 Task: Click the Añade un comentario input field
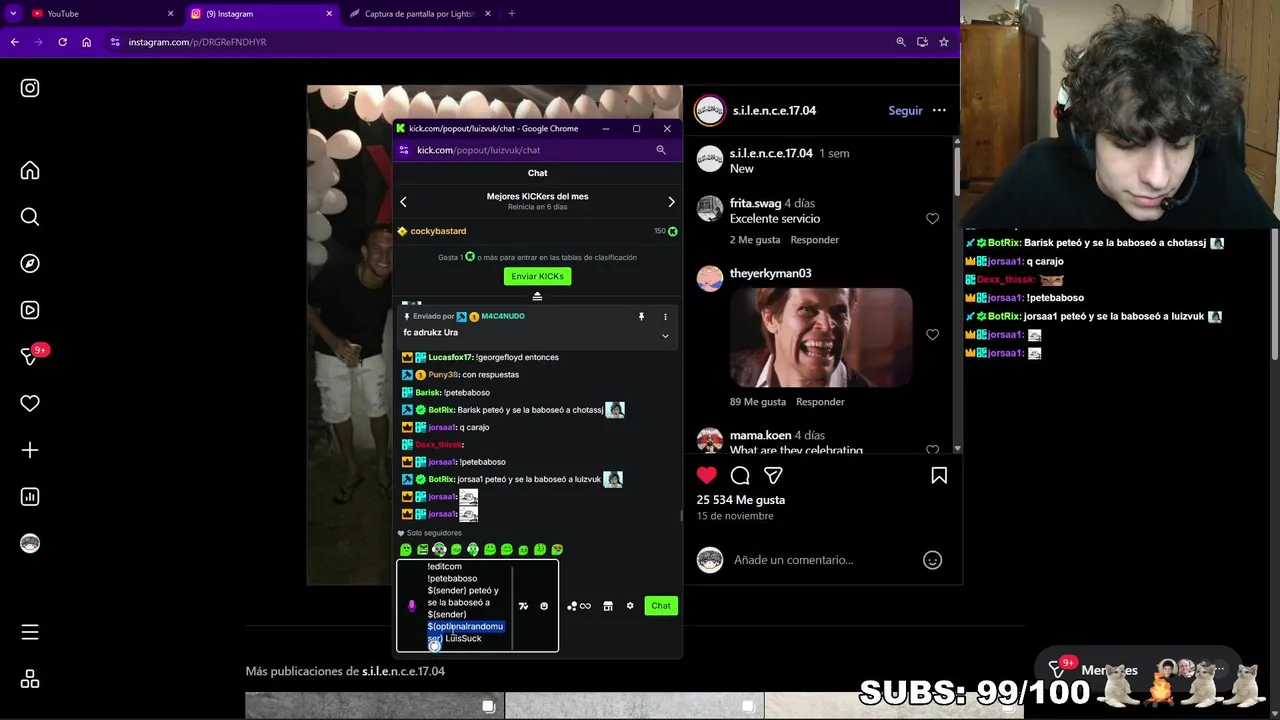[x=793, y=560]
